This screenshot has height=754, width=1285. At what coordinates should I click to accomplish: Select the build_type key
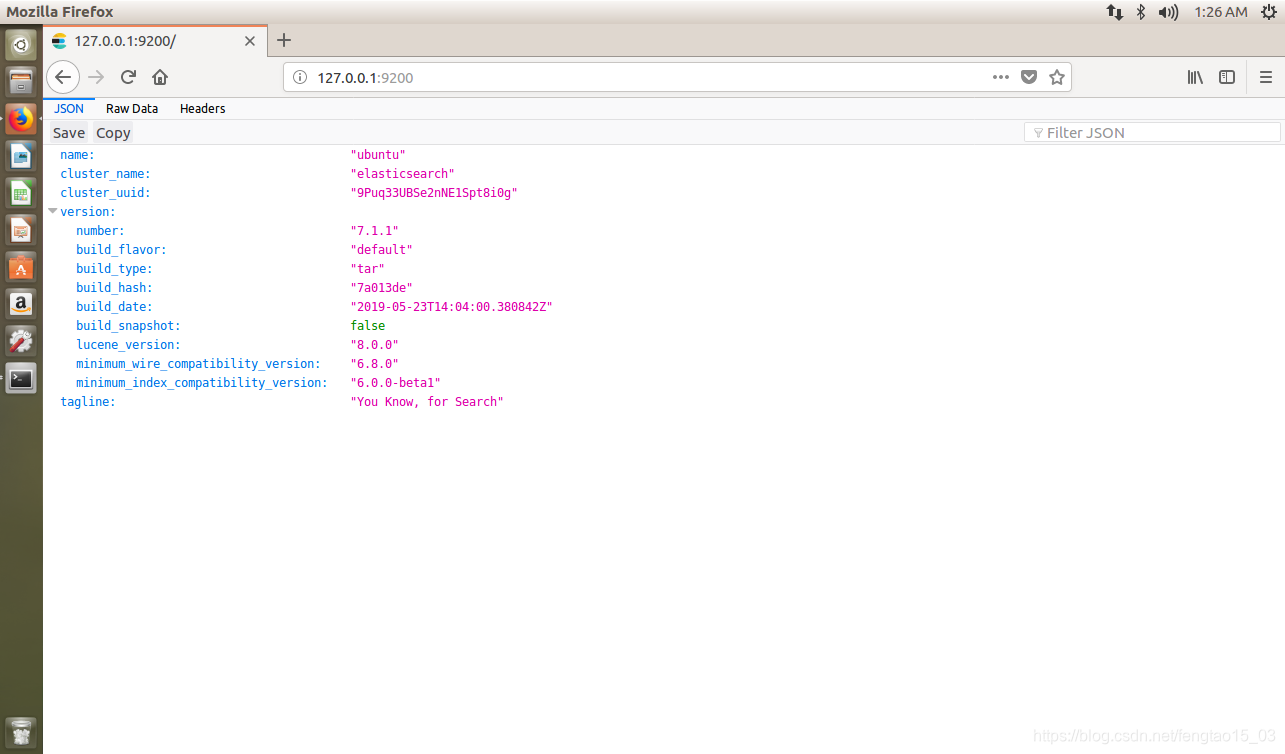point(114,269)
